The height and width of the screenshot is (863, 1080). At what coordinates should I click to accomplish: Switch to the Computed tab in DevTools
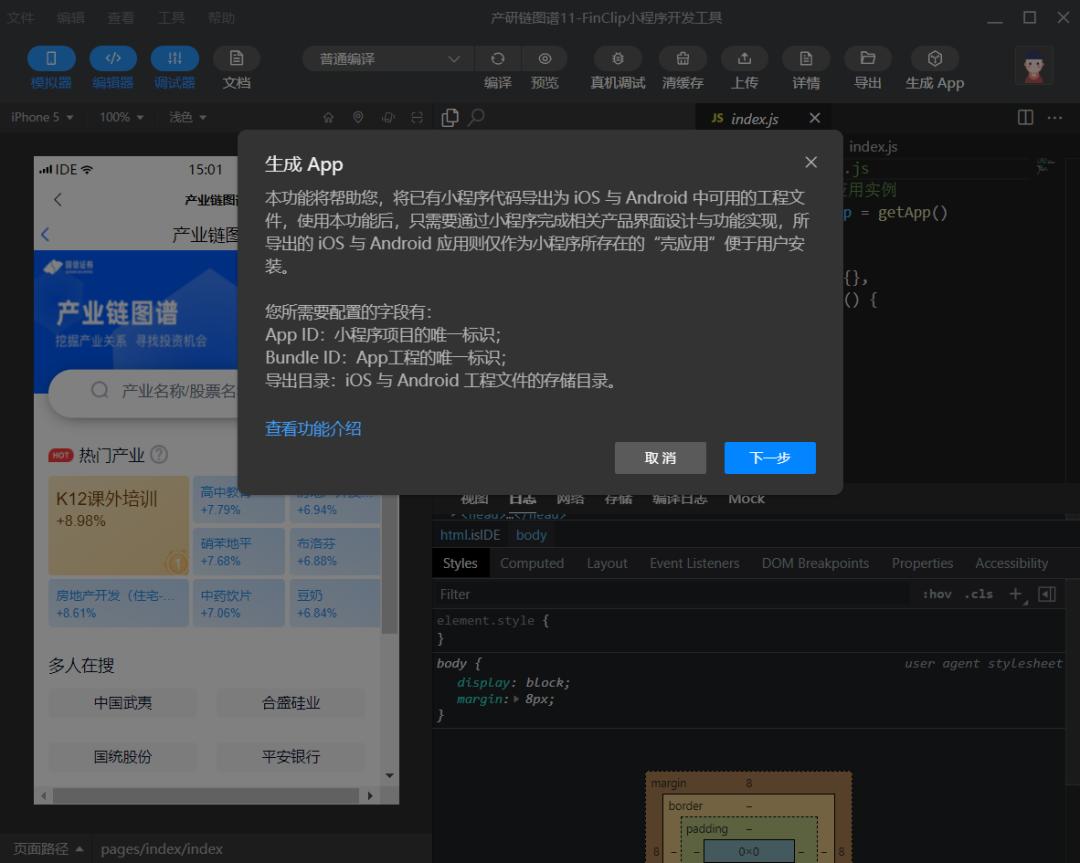[x=532, y=563]
